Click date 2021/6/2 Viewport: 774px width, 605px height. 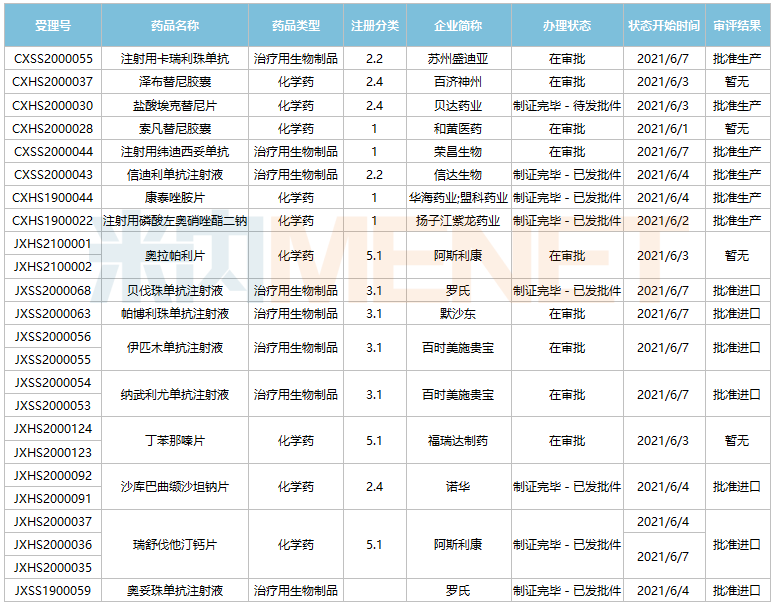[x=663, y=221]
